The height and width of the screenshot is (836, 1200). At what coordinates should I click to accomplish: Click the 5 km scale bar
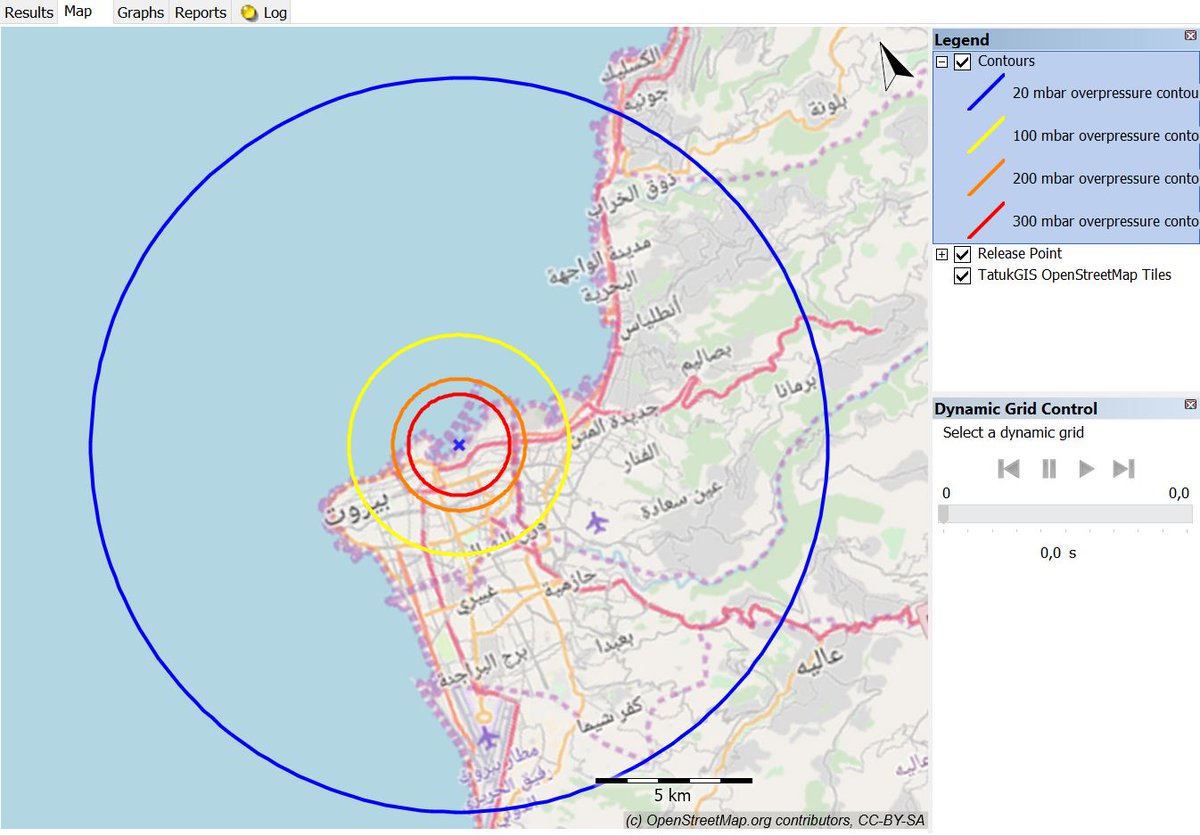673,780
